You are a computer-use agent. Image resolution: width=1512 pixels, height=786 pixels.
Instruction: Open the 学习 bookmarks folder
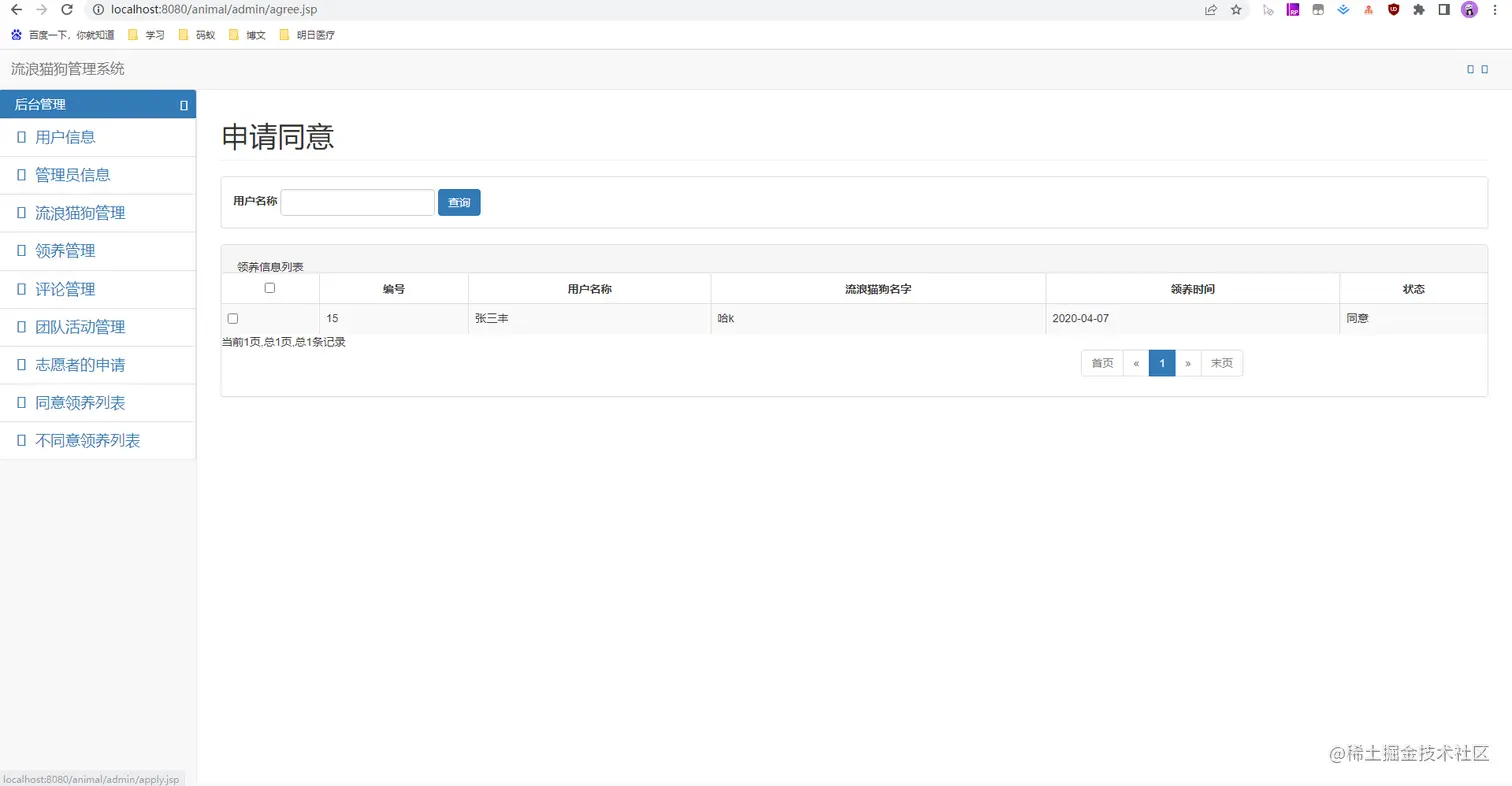click(146, 35)
